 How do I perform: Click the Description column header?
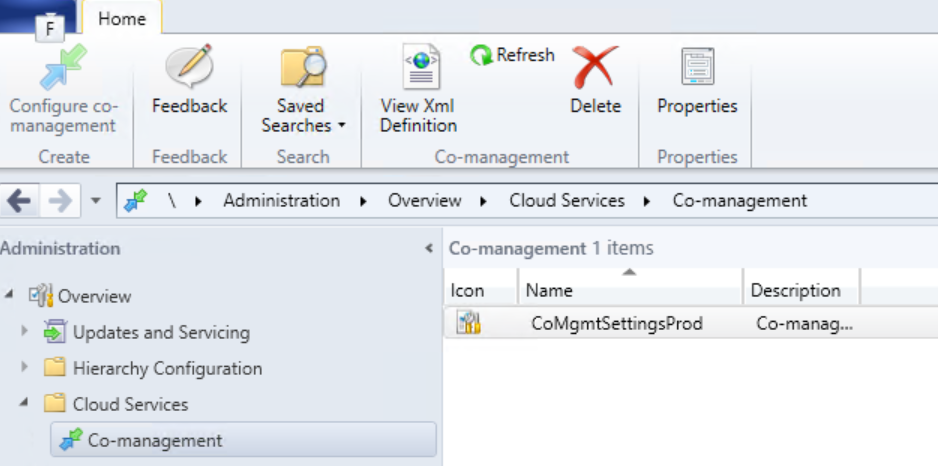click(x=796, y=291)
